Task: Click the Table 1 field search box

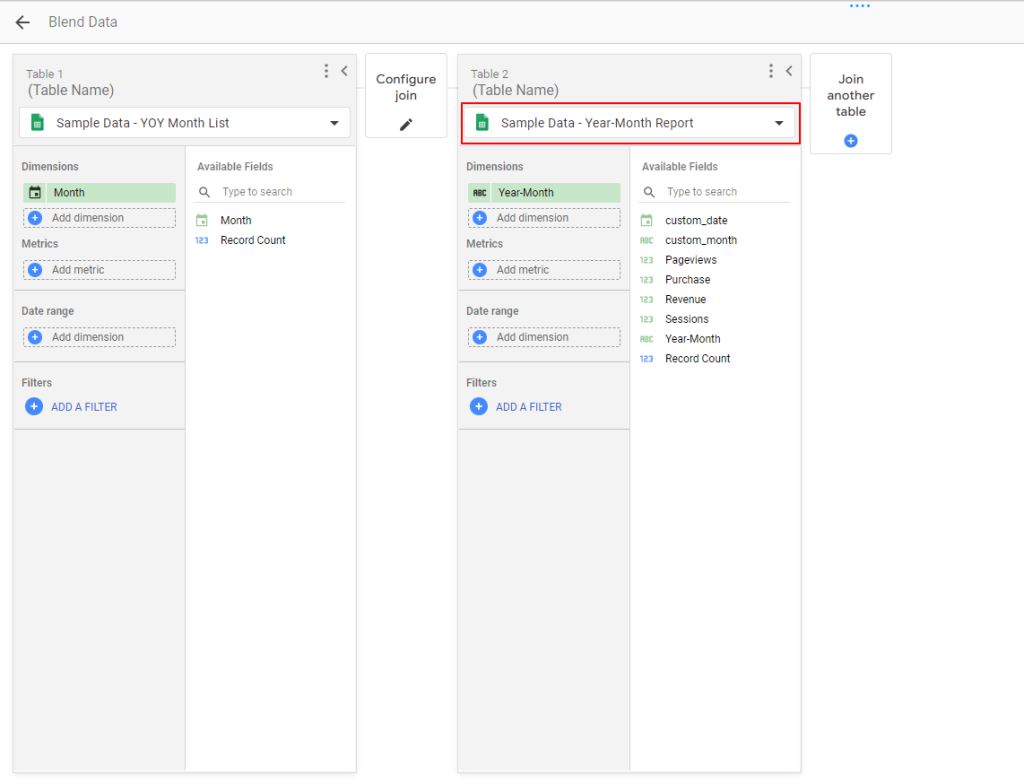Action: (x=280, y=192)
